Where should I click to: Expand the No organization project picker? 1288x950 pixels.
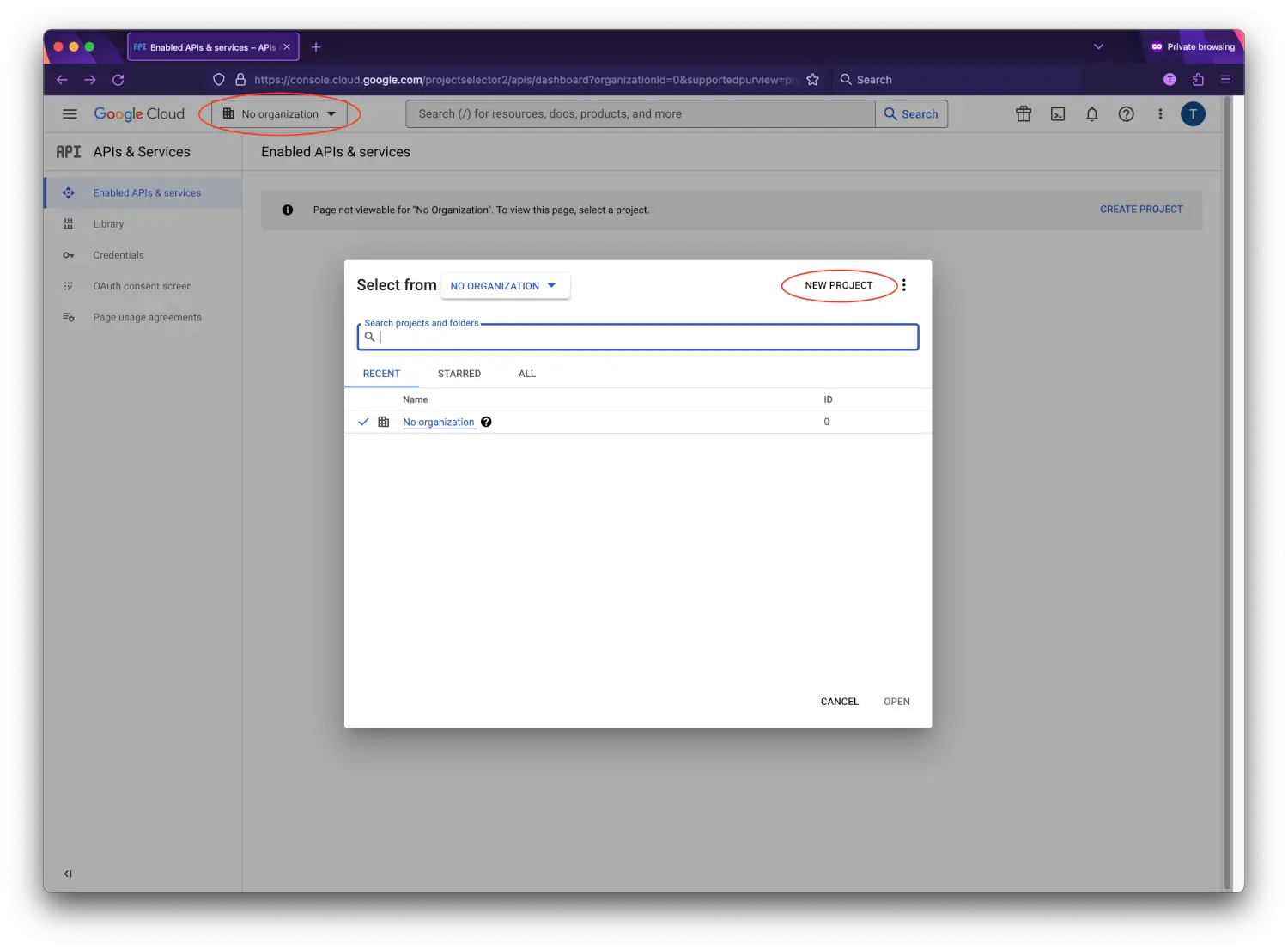click(279, 114)
